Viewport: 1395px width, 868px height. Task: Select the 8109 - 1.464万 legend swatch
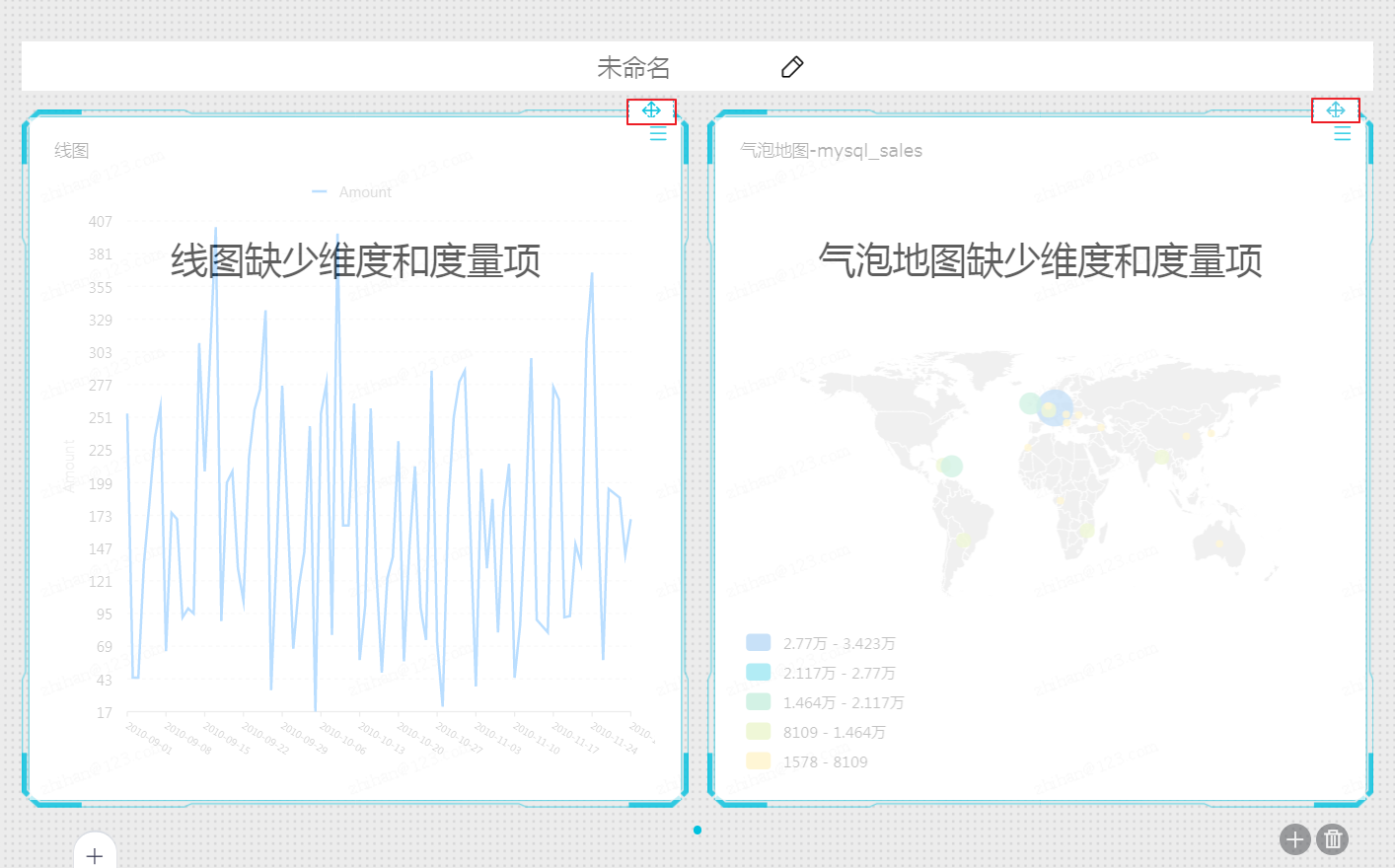(x=758, y=732)
